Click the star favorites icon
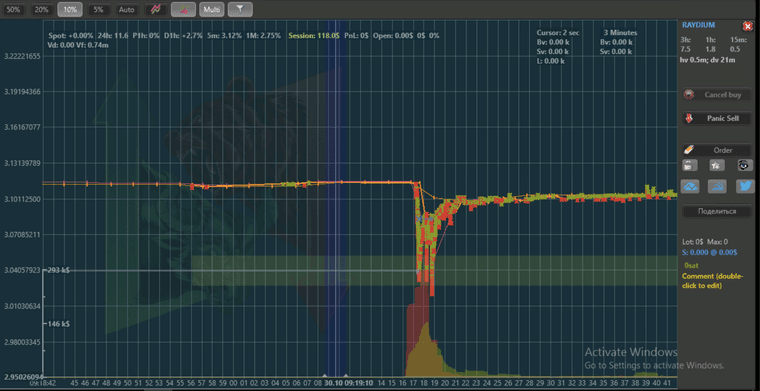Viewport: 760px width, 391px height. point(717,165)
